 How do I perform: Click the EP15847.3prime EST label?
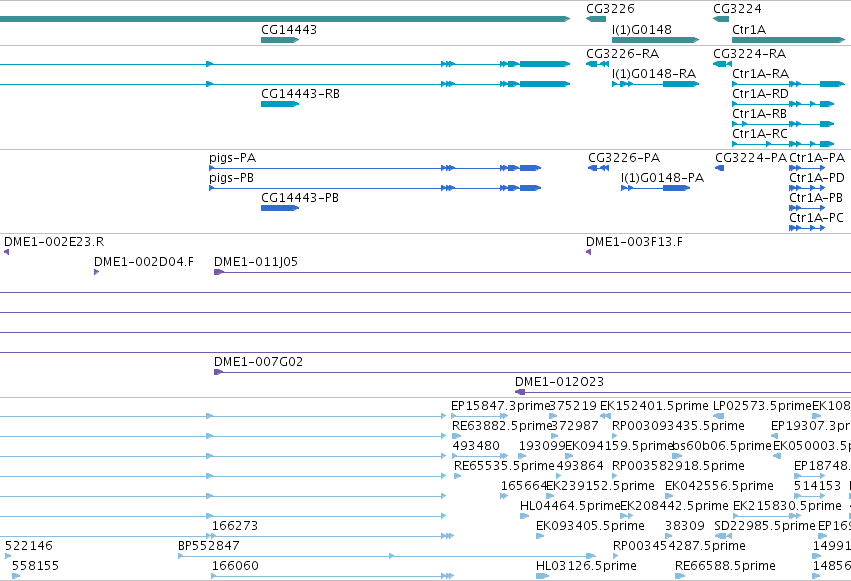point(501,406)
